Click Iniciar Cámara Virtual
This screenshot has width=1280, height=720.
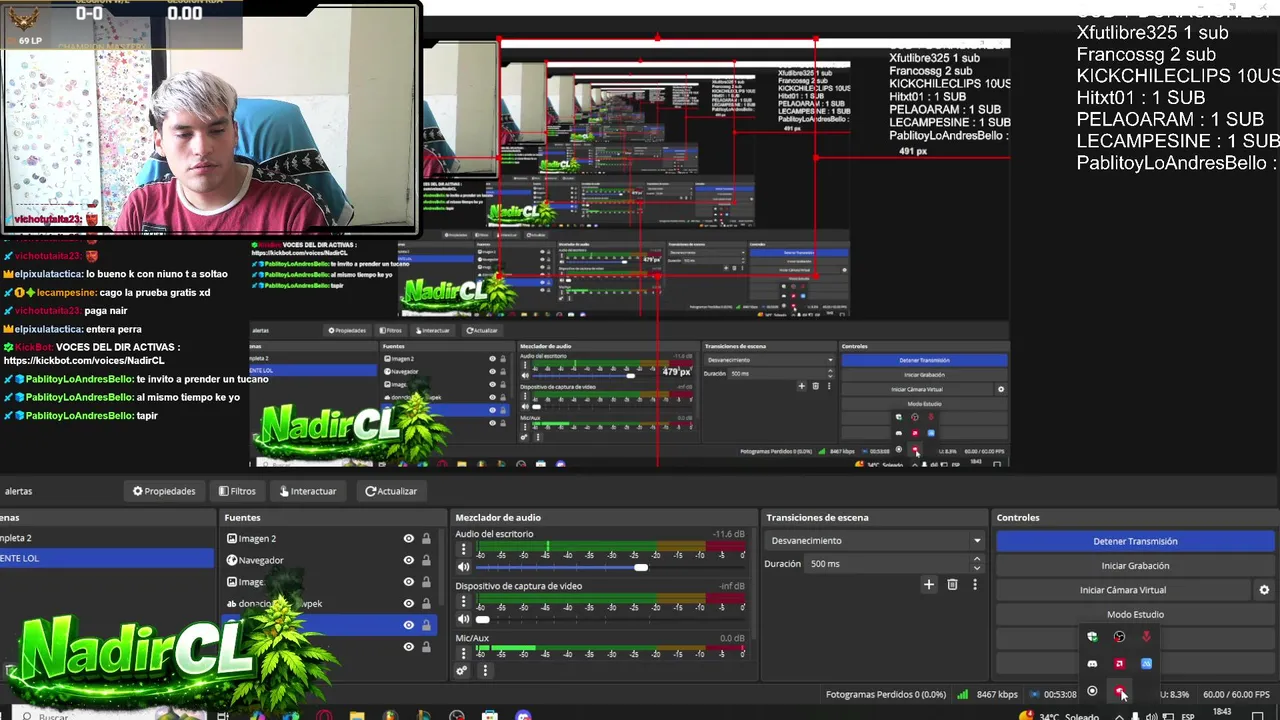point(1123,590)
